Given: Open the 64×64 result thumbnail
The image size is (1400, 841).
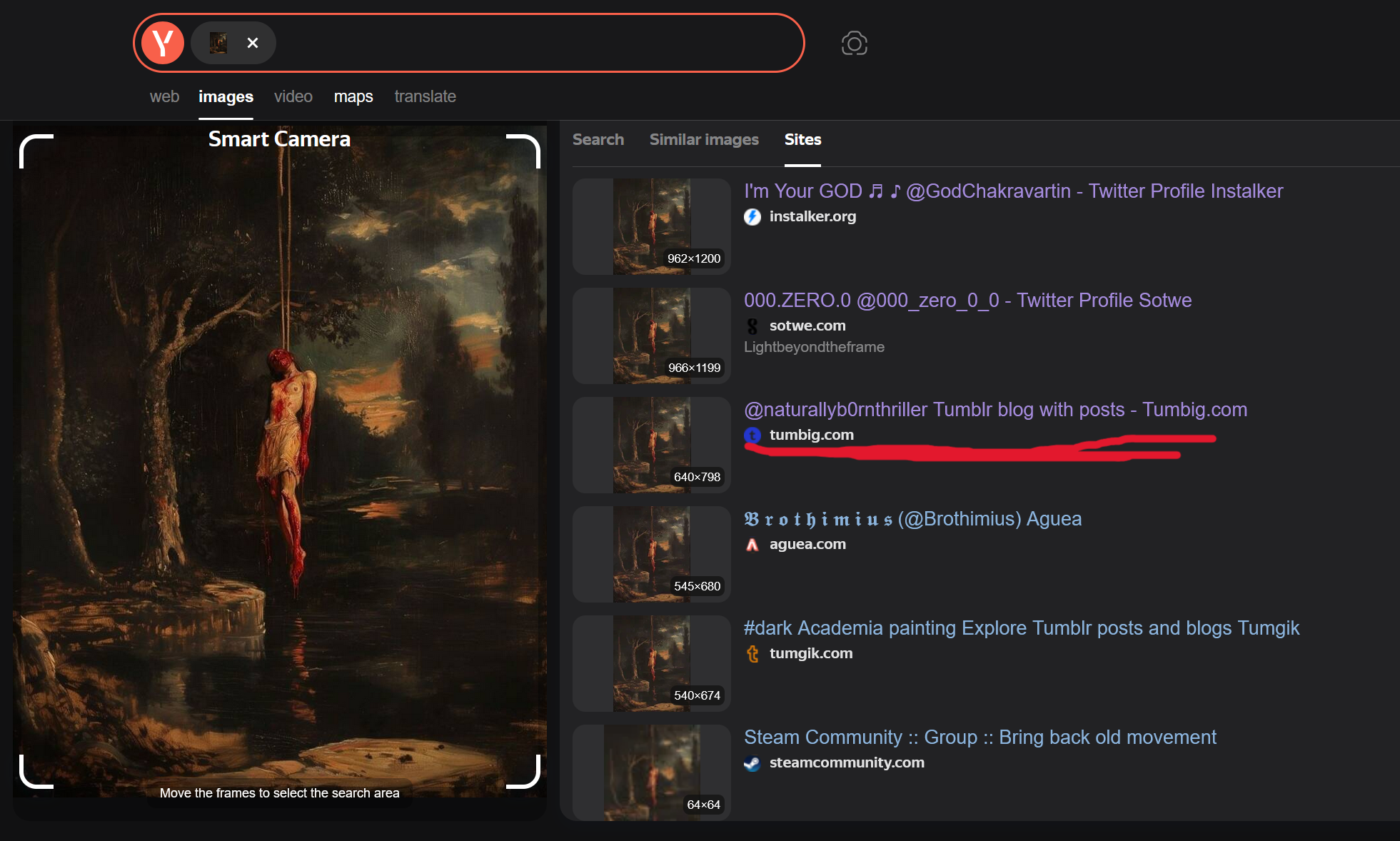Looking at the screenshot, I should tap(652, 772).
